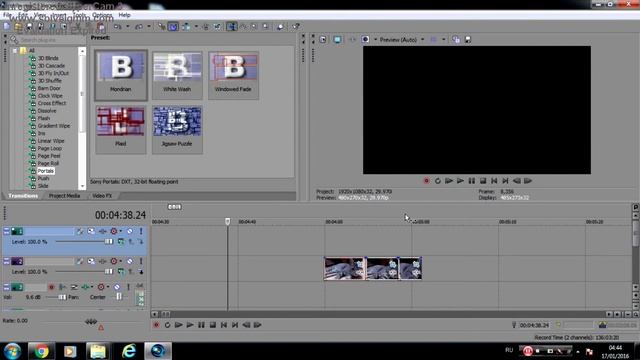640x360 pixels.
Task: Open the Overlays dropdown arrow in preview
Action: [444, 40]
